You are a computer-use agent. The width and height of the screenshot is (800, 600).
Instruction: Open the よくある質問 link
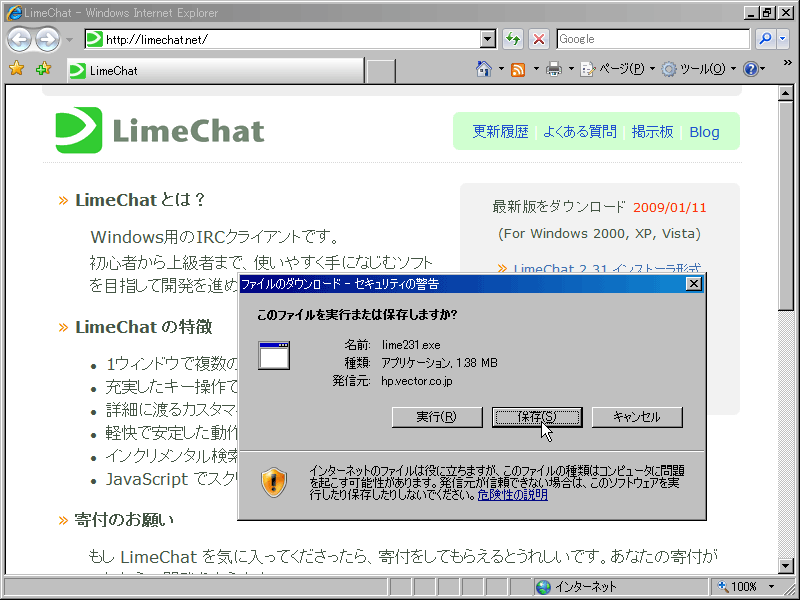(x=580, y=132)
